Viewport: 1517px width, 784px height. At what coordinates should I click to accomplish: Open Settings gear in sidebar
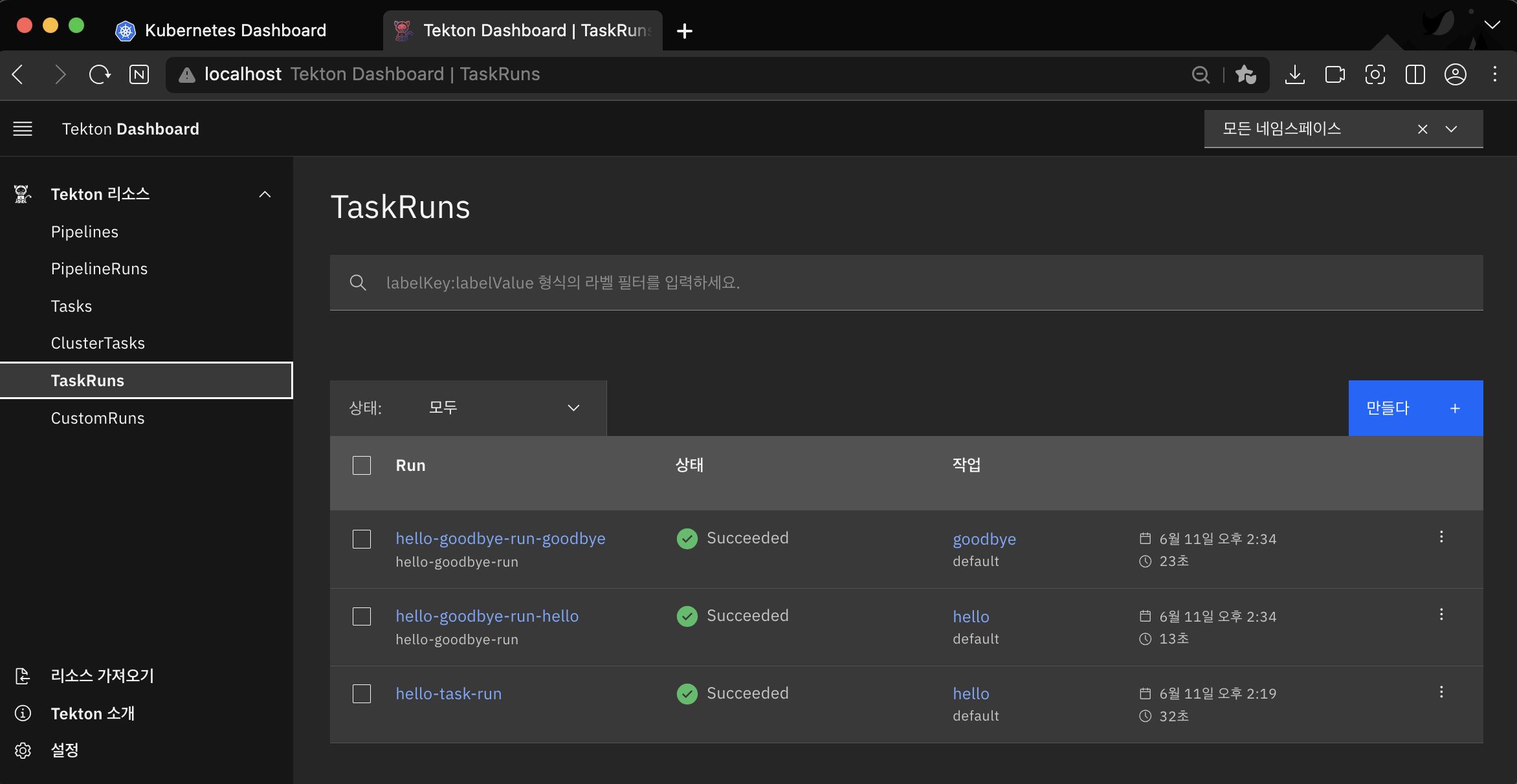click(x=23, y=750)
